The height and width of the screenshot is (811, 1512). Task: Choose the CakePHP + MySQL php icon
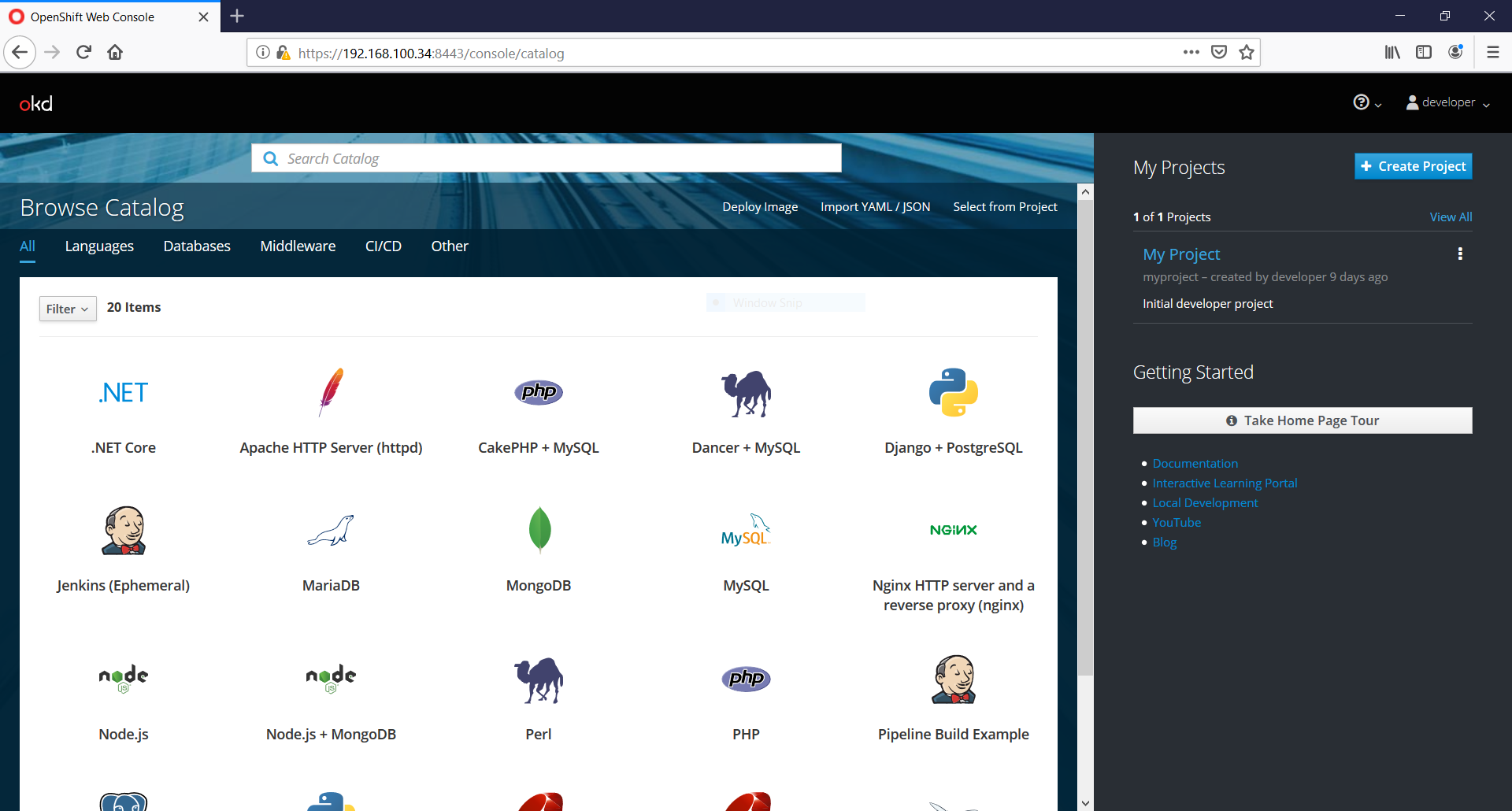[539, 392]
